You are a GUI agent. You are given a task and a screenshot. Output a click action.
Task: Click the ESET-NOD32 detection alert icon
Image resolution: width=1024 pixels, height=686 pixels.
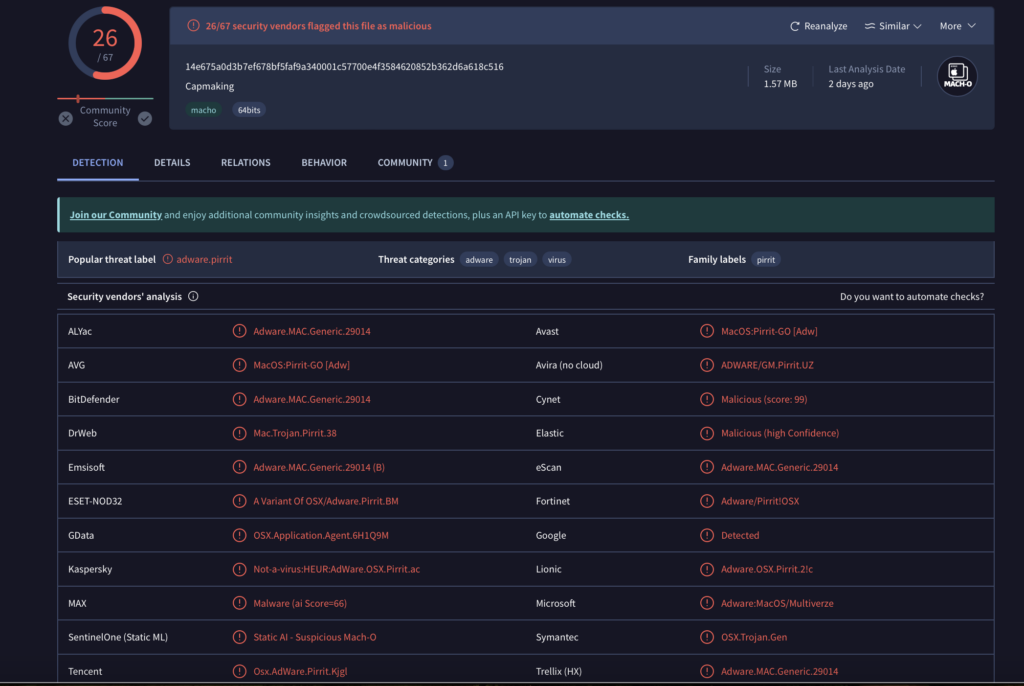pyautogui.click(x=239, y=501)
